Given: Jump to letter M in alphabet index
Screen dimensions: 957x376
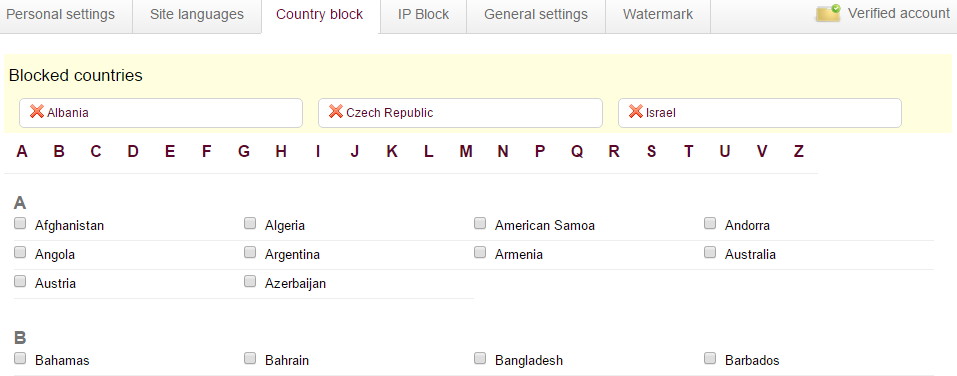Looking at the screenshot, I should 466,151.
